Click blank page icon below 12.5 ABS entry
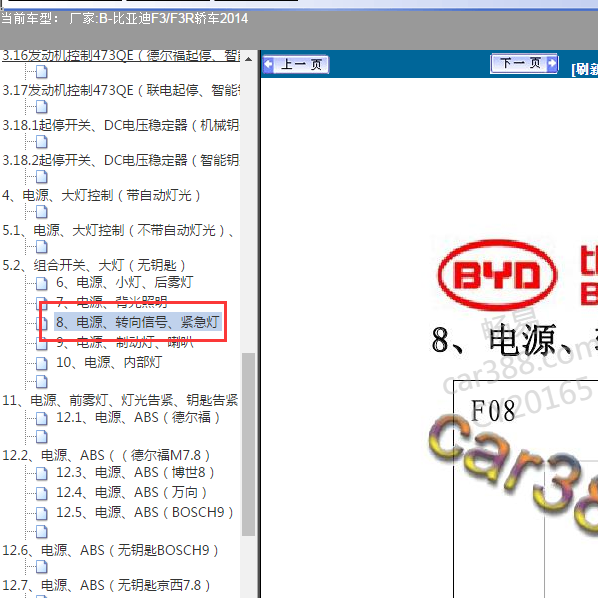Image resolution: width=598 pixels, height=598 pixels. [42, 531]
